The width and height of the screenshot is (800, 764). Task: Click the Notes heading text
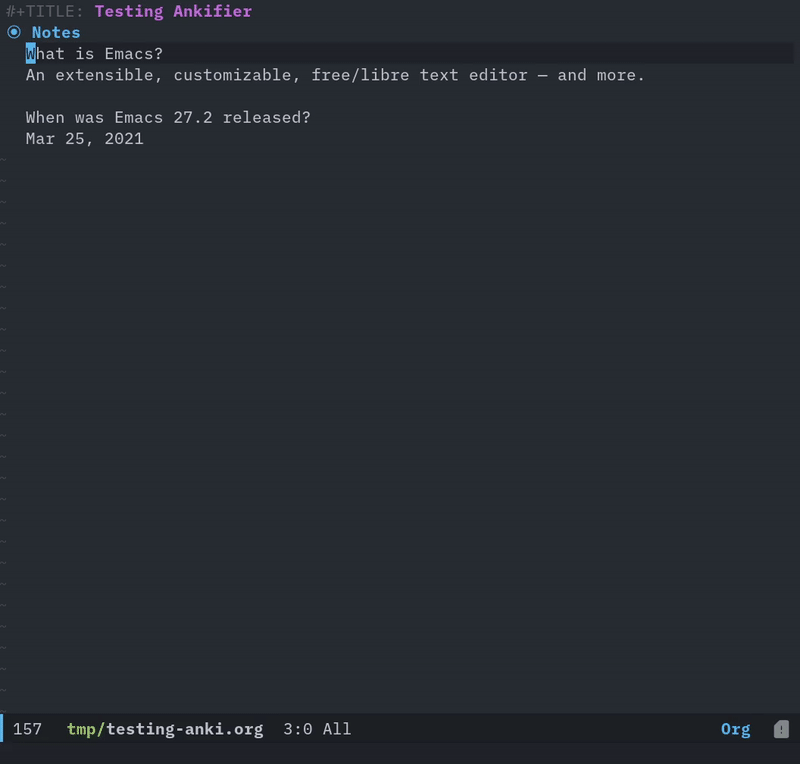[x=56, y=33]
